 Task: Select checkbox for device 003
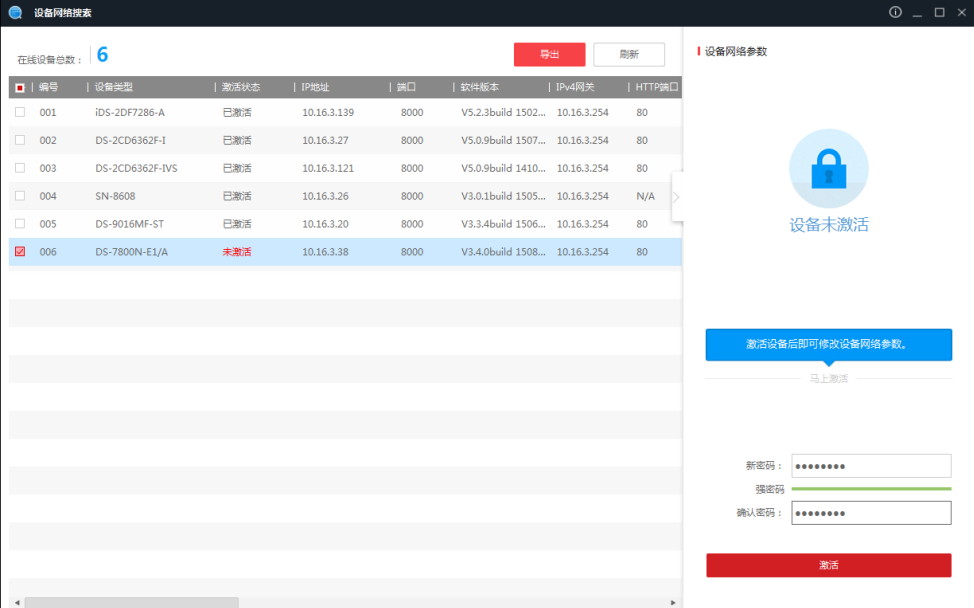(x=20, y=168)
